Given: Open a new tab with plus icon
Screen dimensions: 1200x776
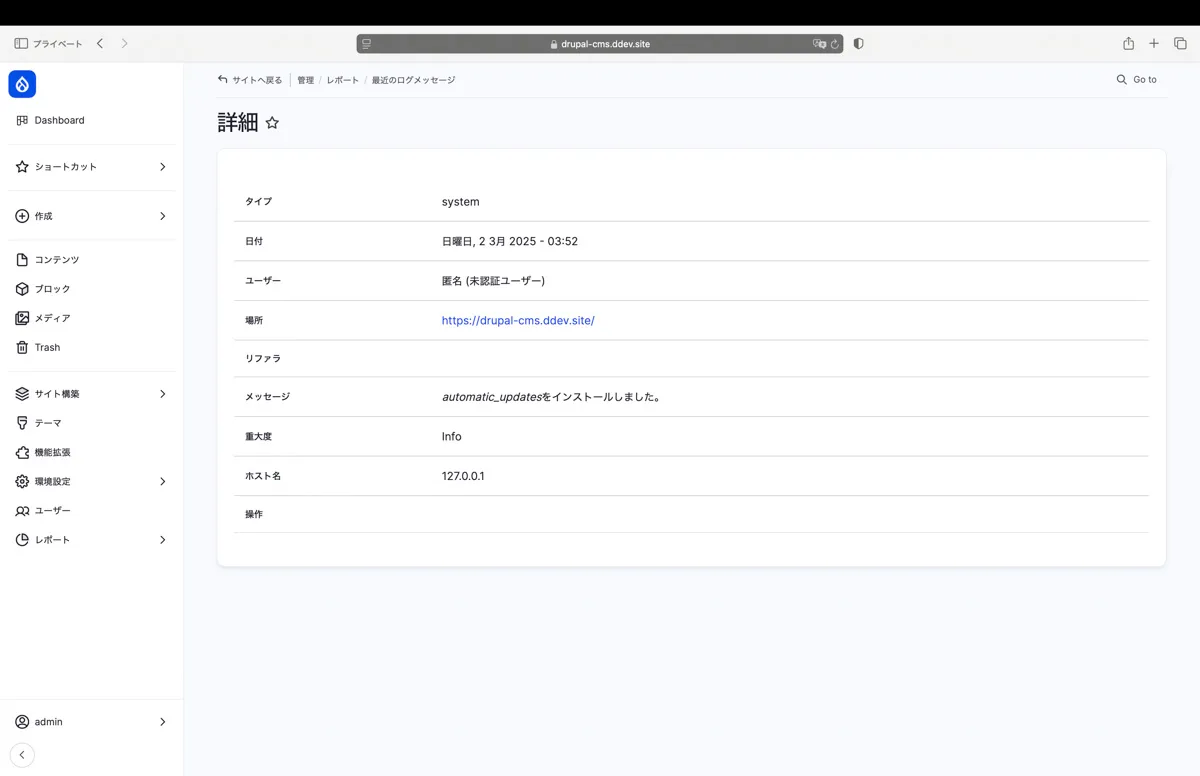Looking at the screenshot, I should pos(1154,44).
